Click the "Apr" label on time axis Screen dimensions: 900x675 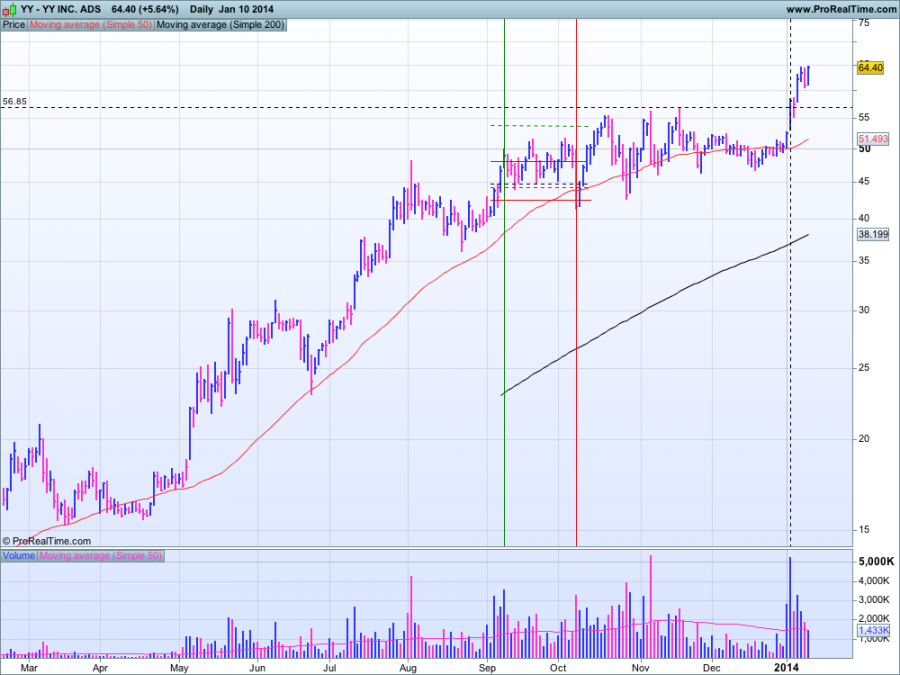pyautogui.click(x=100, y=668)
